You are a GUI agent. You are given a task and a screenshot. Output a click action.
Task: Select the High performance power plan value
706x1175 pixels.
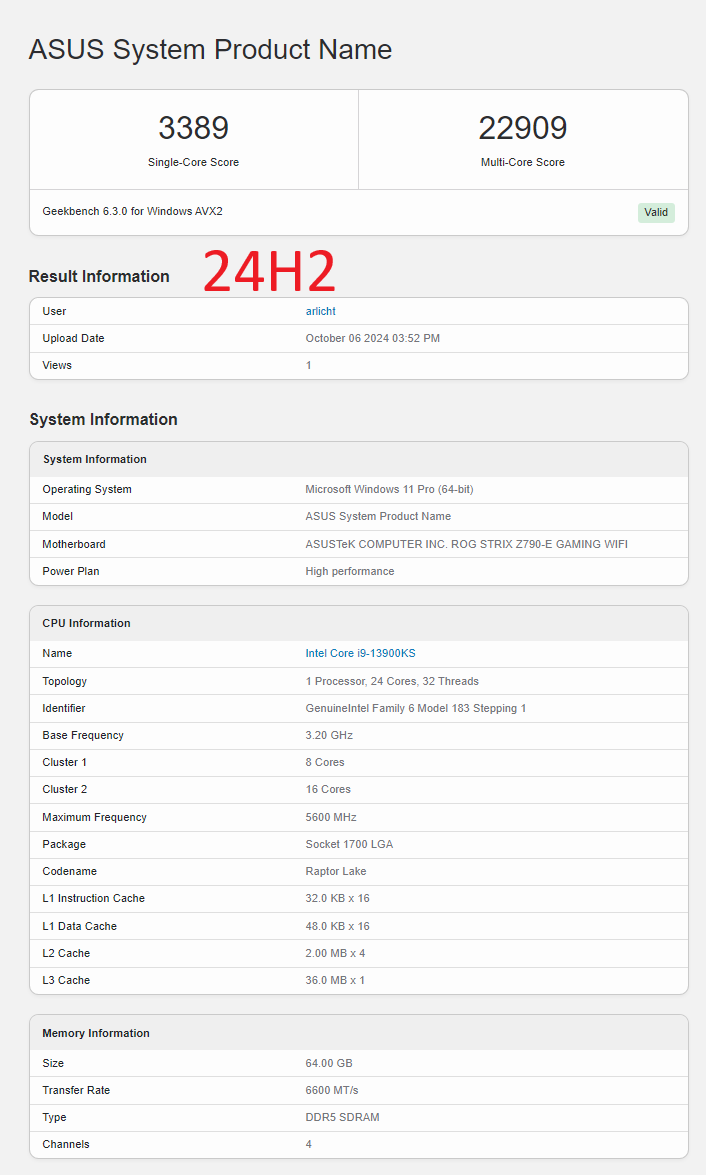tap(349, 571)
